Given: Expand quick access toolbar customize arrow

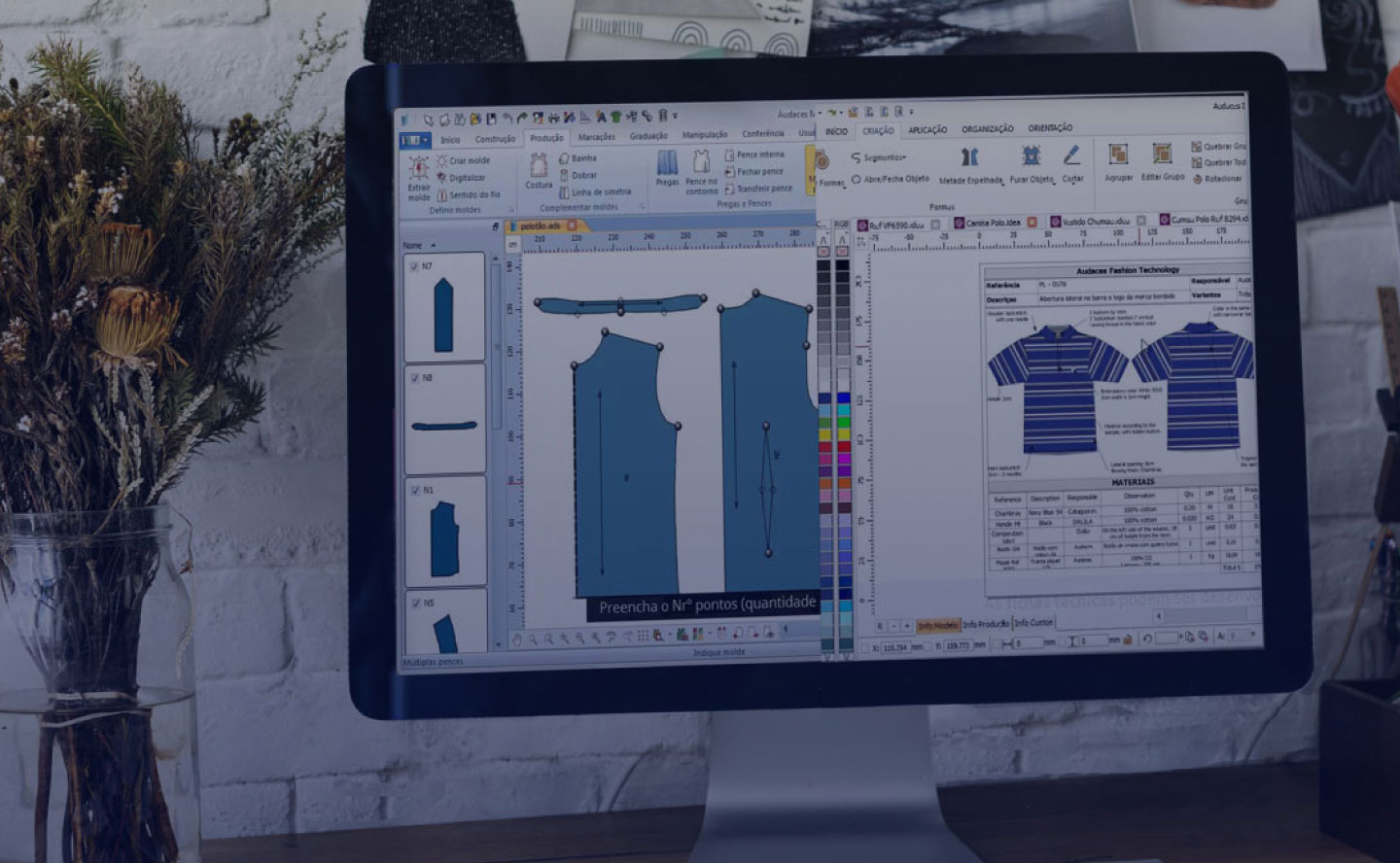Looking at the screenshot, I should (x=676, y=116).
